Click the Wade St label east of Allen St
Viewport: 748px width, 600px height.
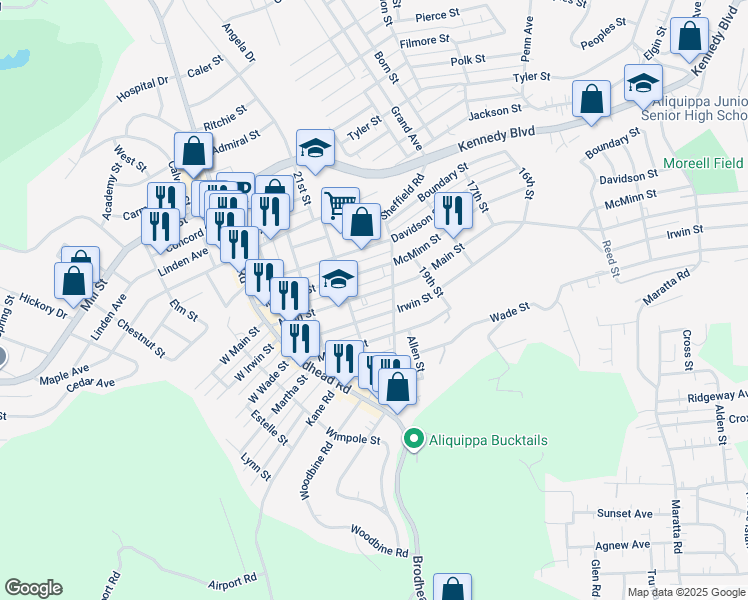coord(509,312)
